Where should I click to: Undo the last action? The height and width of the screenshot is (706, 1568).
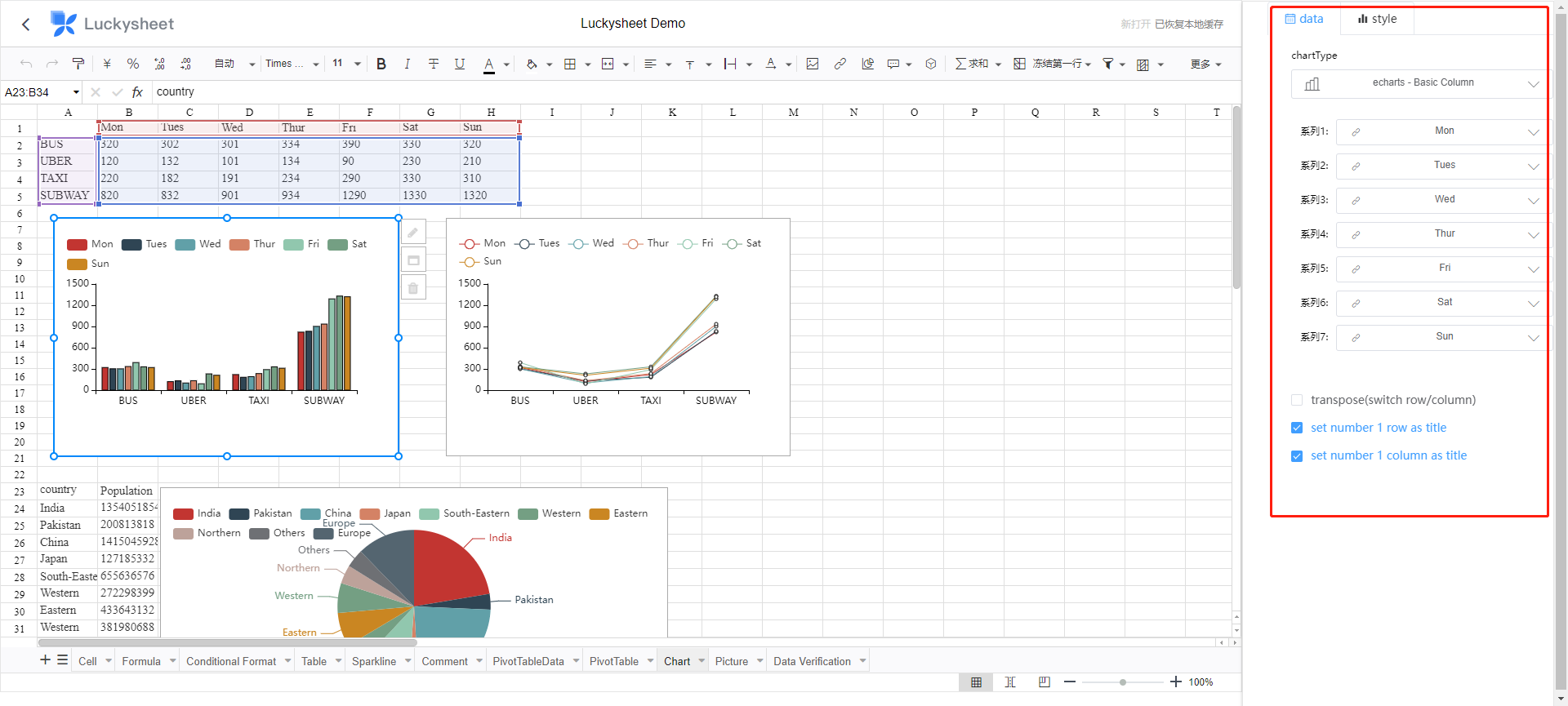click(x=26, y=64)
